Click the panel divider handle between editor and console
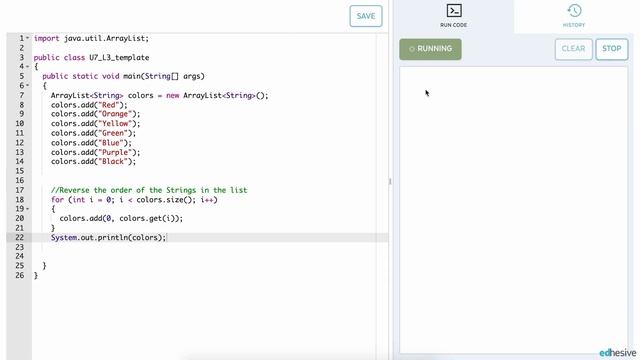Screen dimensions: 640x360 [390, 181]
